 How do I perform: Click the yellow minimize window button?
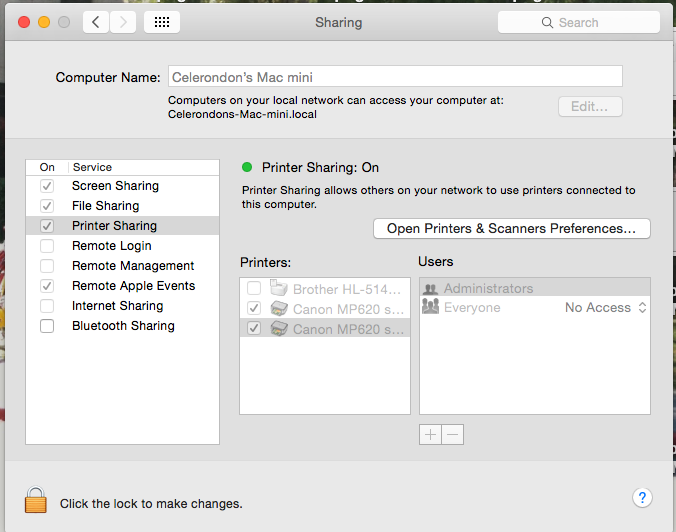pyautogui.click(x=44, y=22)
